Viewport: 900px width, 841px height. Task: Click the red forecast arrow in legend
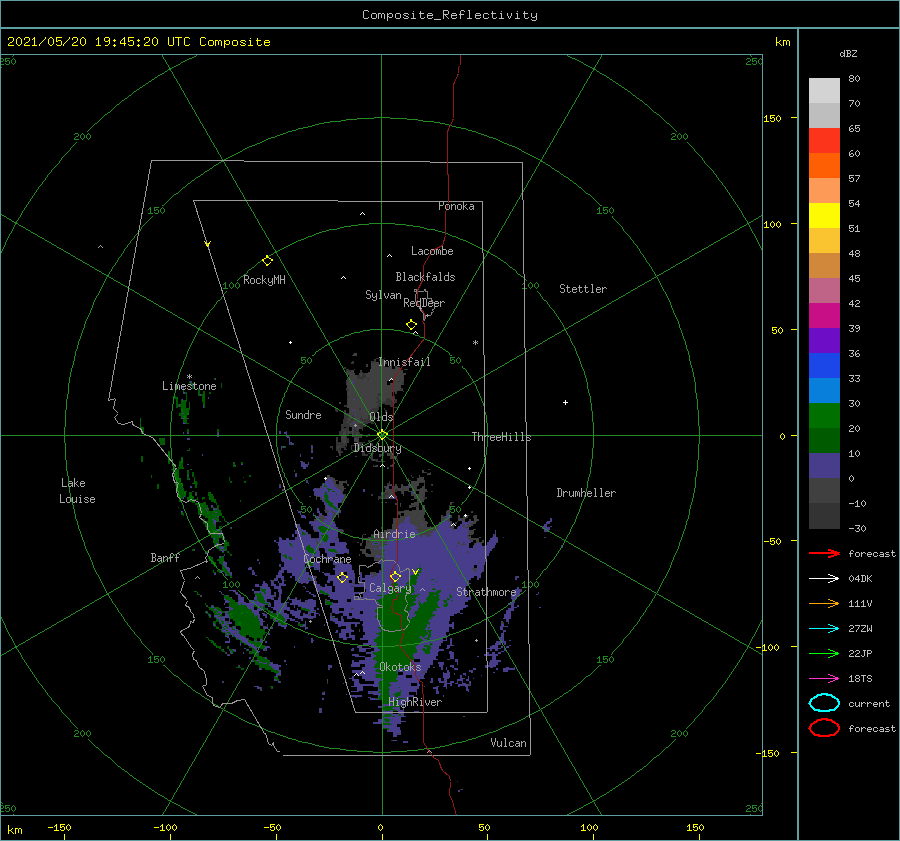point(824,553)
